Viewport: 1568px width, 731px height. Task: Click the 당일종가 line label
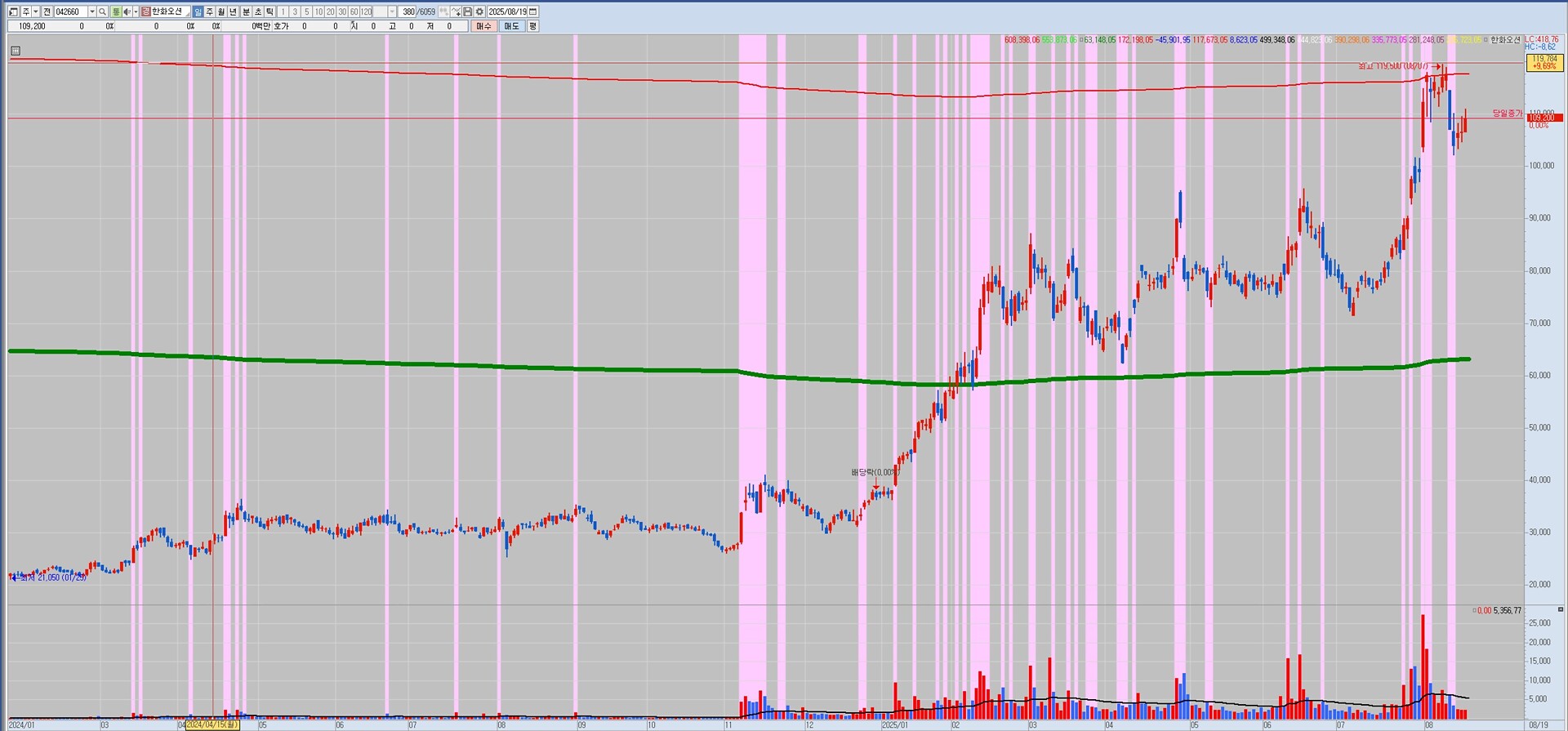click(x=1507, y=114)
